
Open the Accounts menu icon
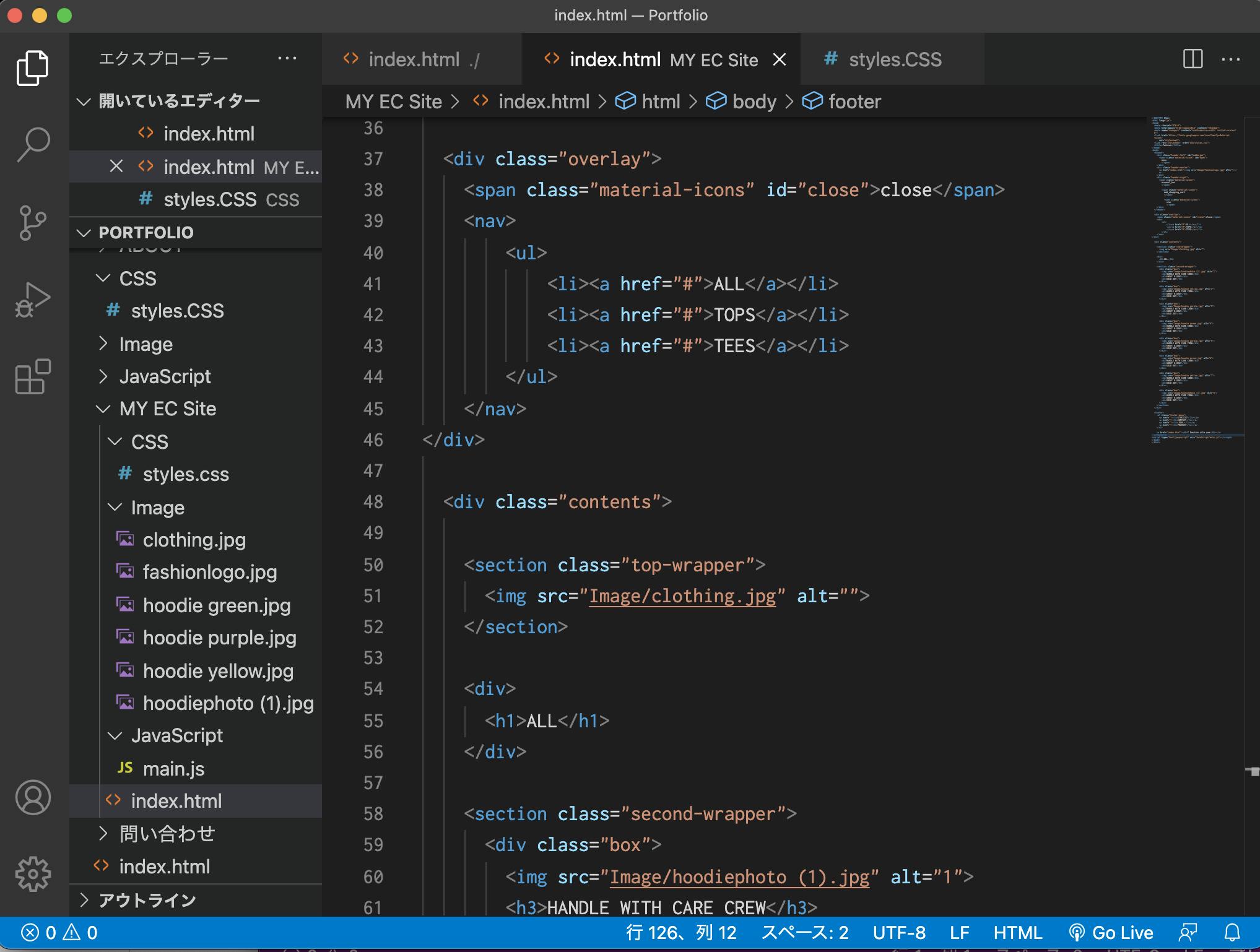coord(33,797)
